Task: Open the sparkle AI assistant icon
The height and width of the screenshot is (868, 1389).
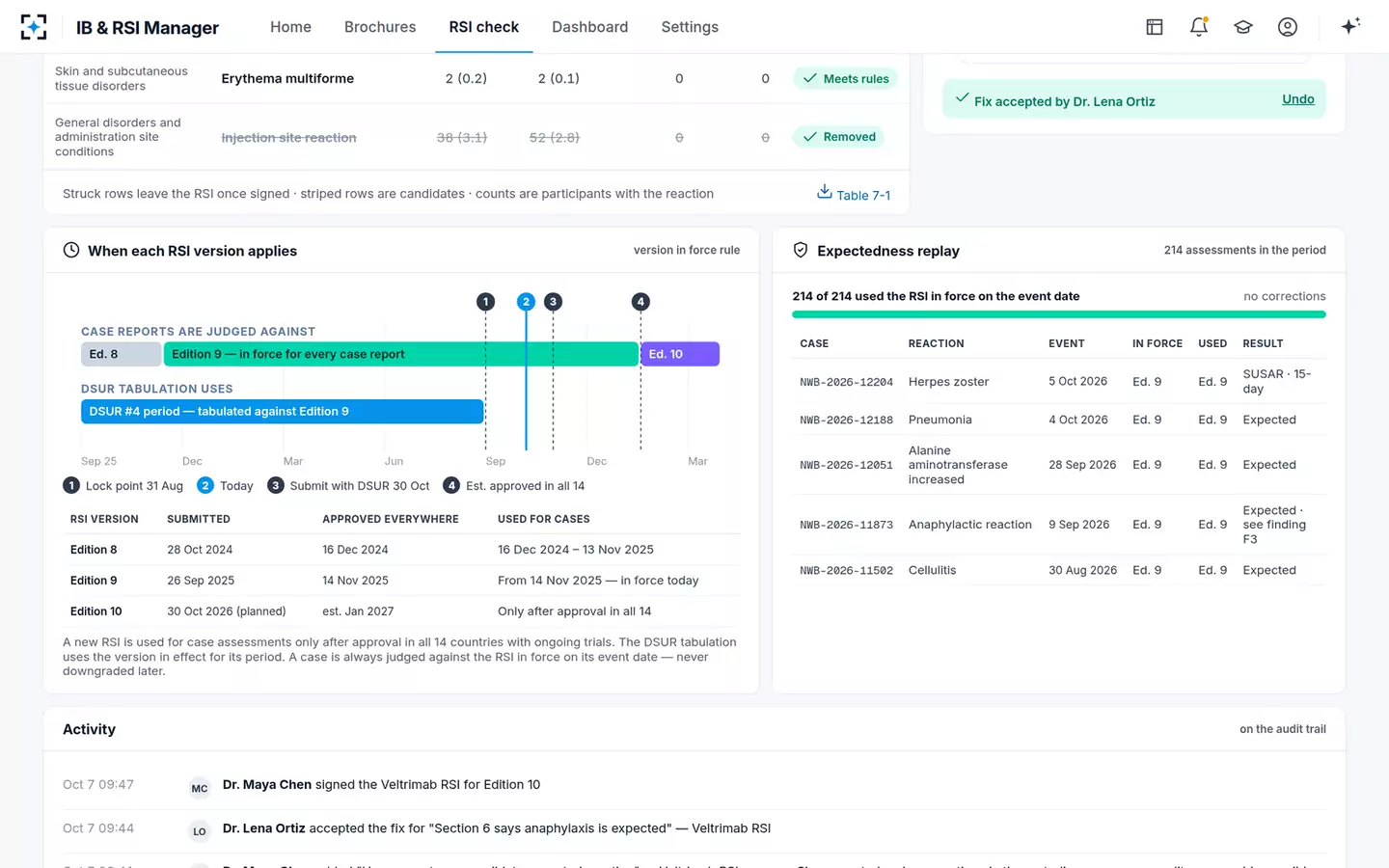Action: coord(1350,26)
